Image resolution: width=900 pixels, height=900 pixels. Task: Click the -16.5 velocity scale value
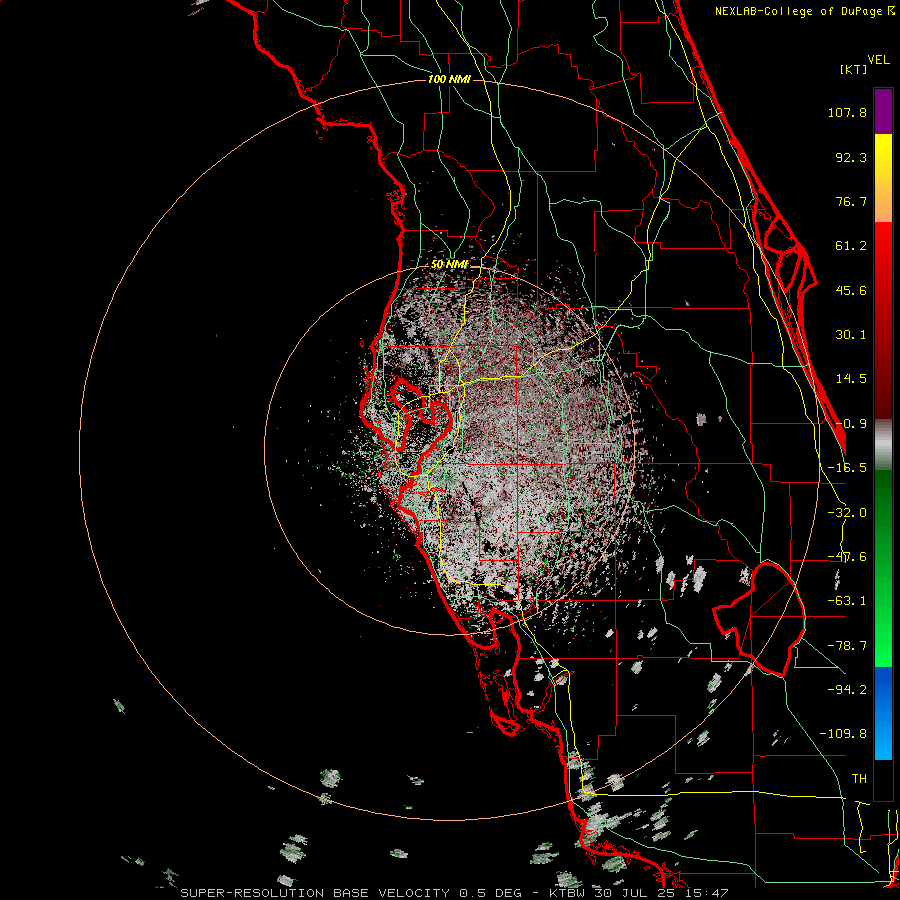tap(847, 468)
